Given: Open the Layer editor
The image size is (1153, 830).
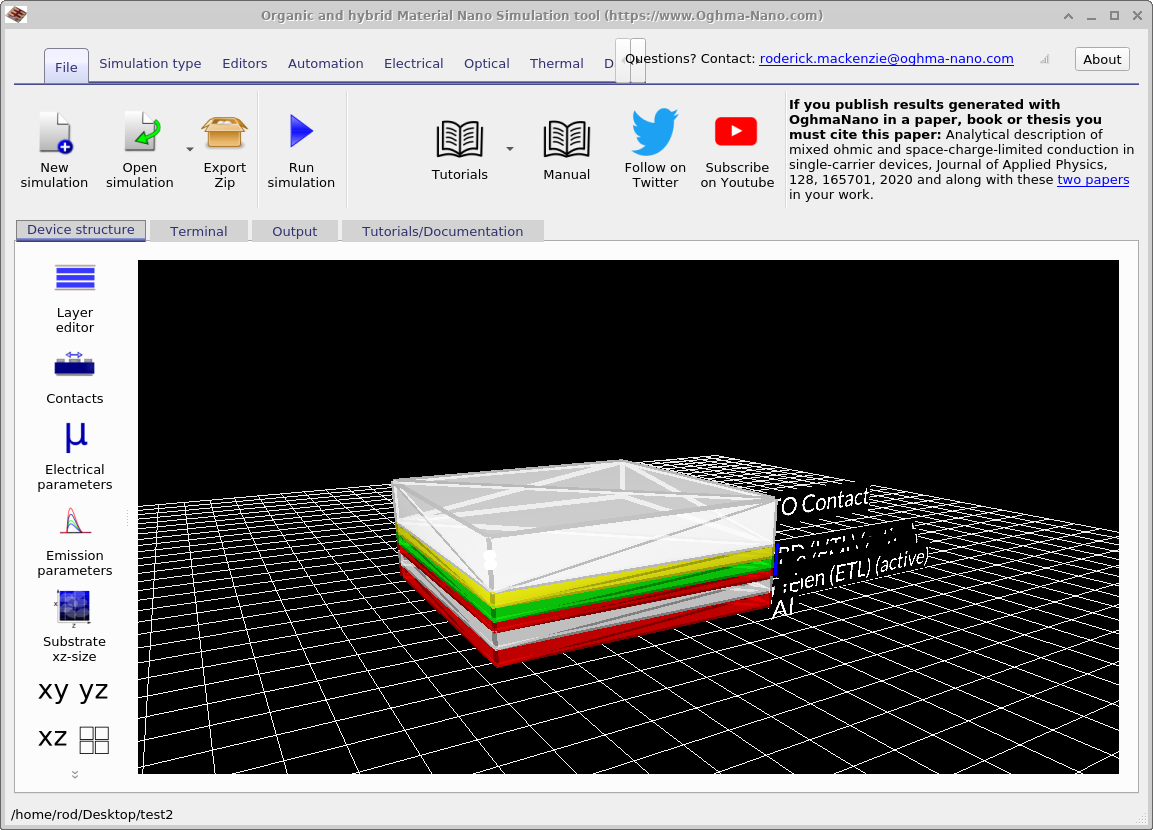Looking at the screenshot, I should [x=74, y=290].
